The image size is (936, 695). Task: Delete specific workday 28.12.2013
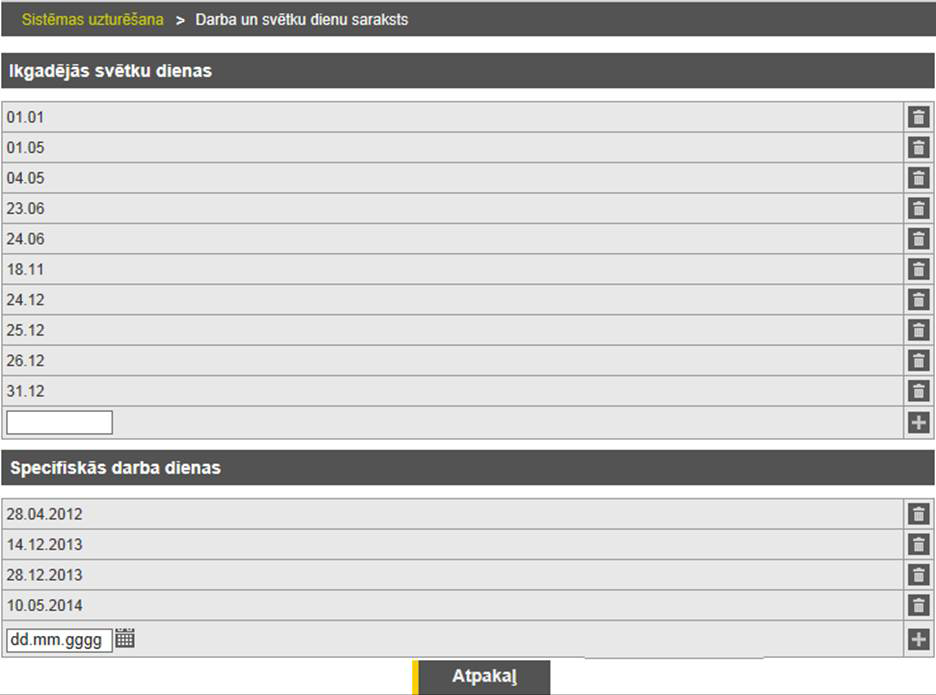[x=918, y=575]
